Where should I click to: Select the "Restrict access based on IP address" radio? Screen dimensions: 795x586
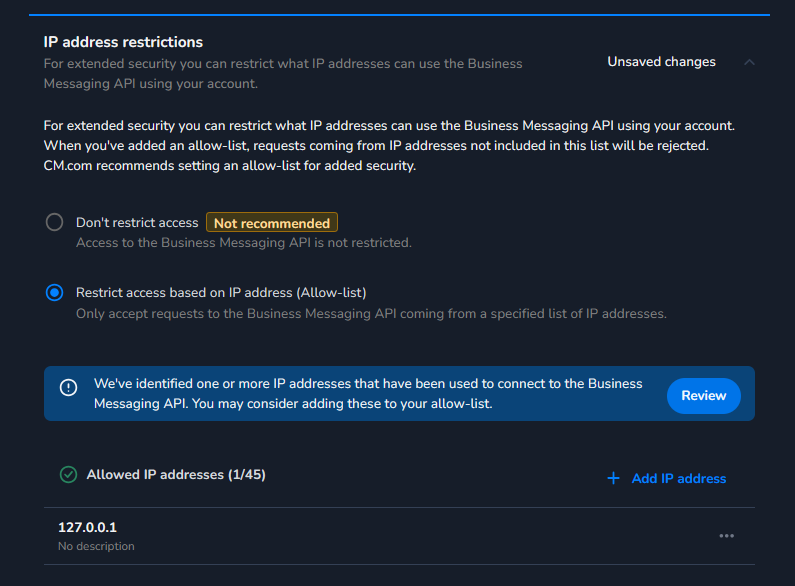point(55,293)
